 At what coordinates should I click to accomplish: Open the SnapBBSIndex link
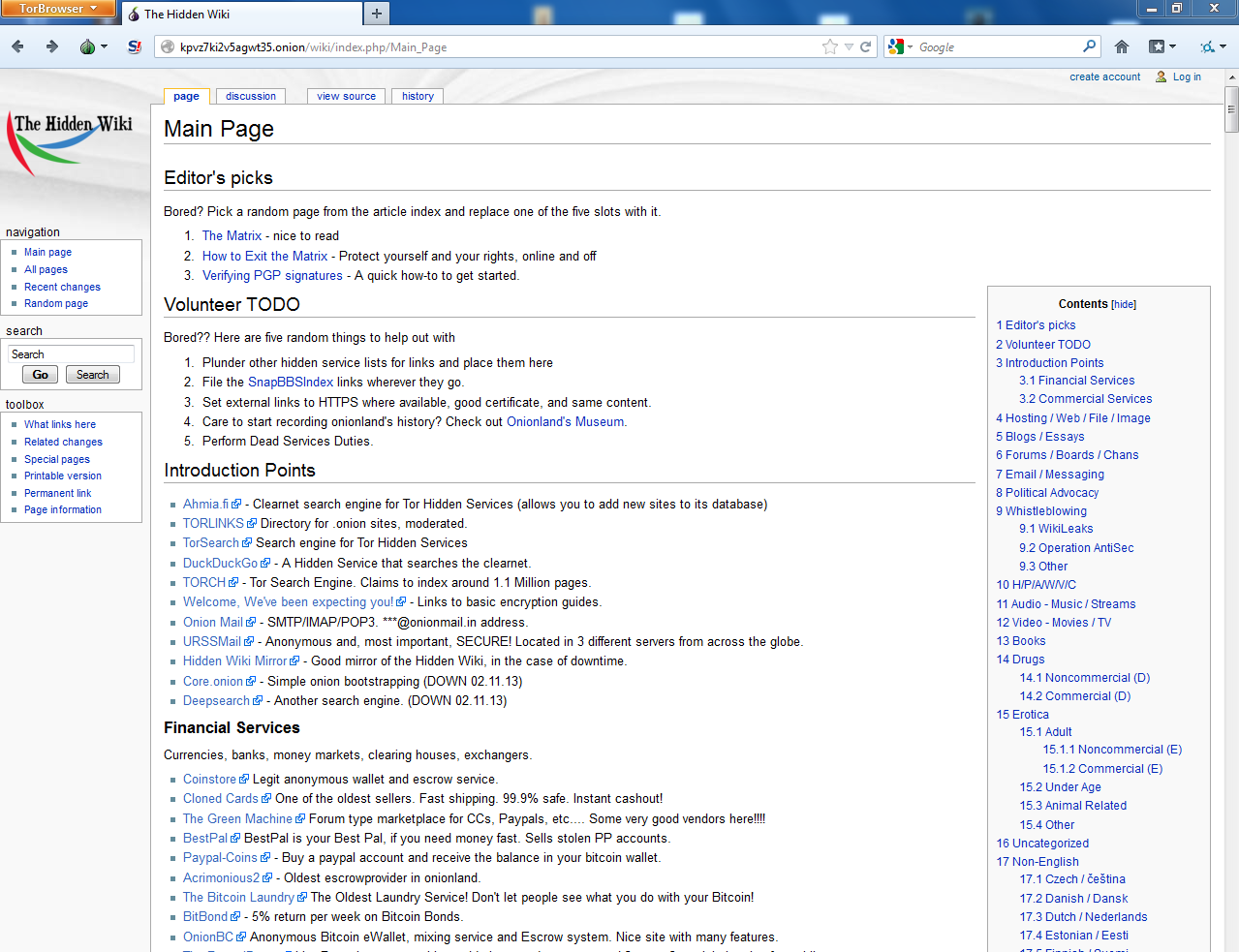click(x=291, y=382)
